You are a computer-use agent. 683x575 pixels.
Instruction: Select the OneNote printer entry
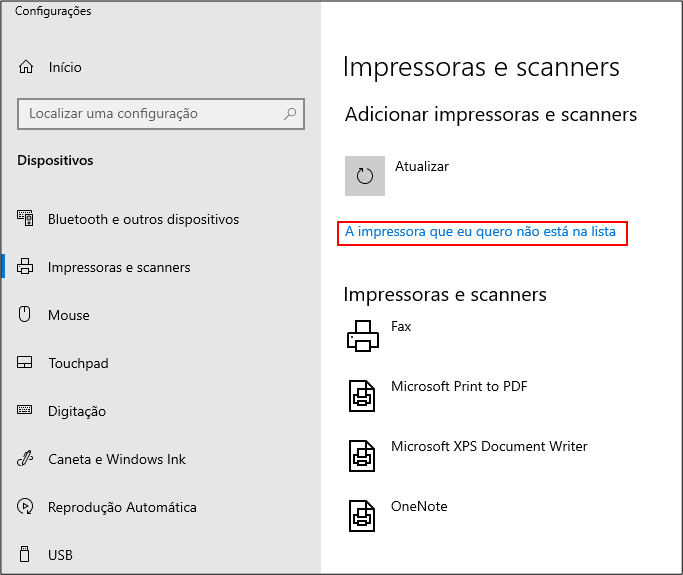coord(419,507)
